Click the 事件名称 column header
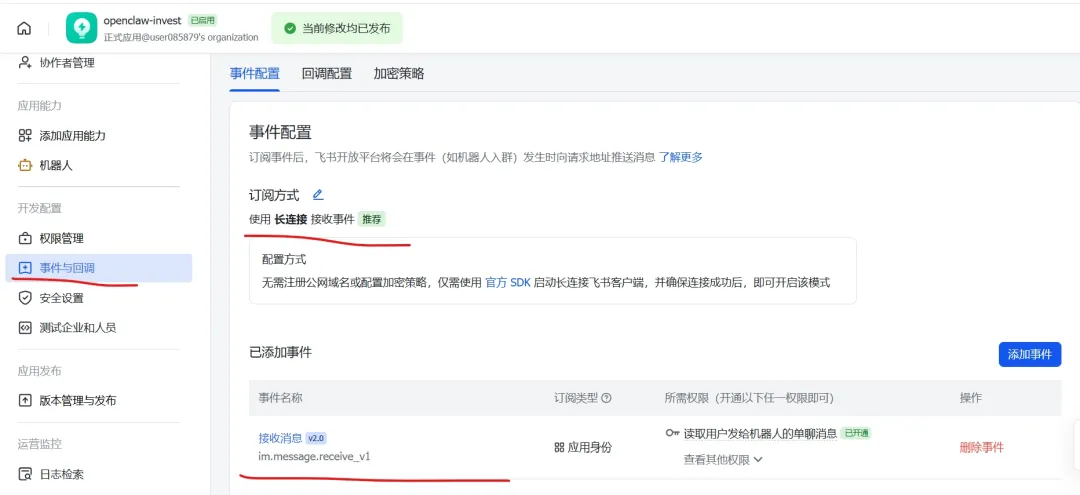The height and width of the screenshot is (495, 1080). (x=280, y=398)
